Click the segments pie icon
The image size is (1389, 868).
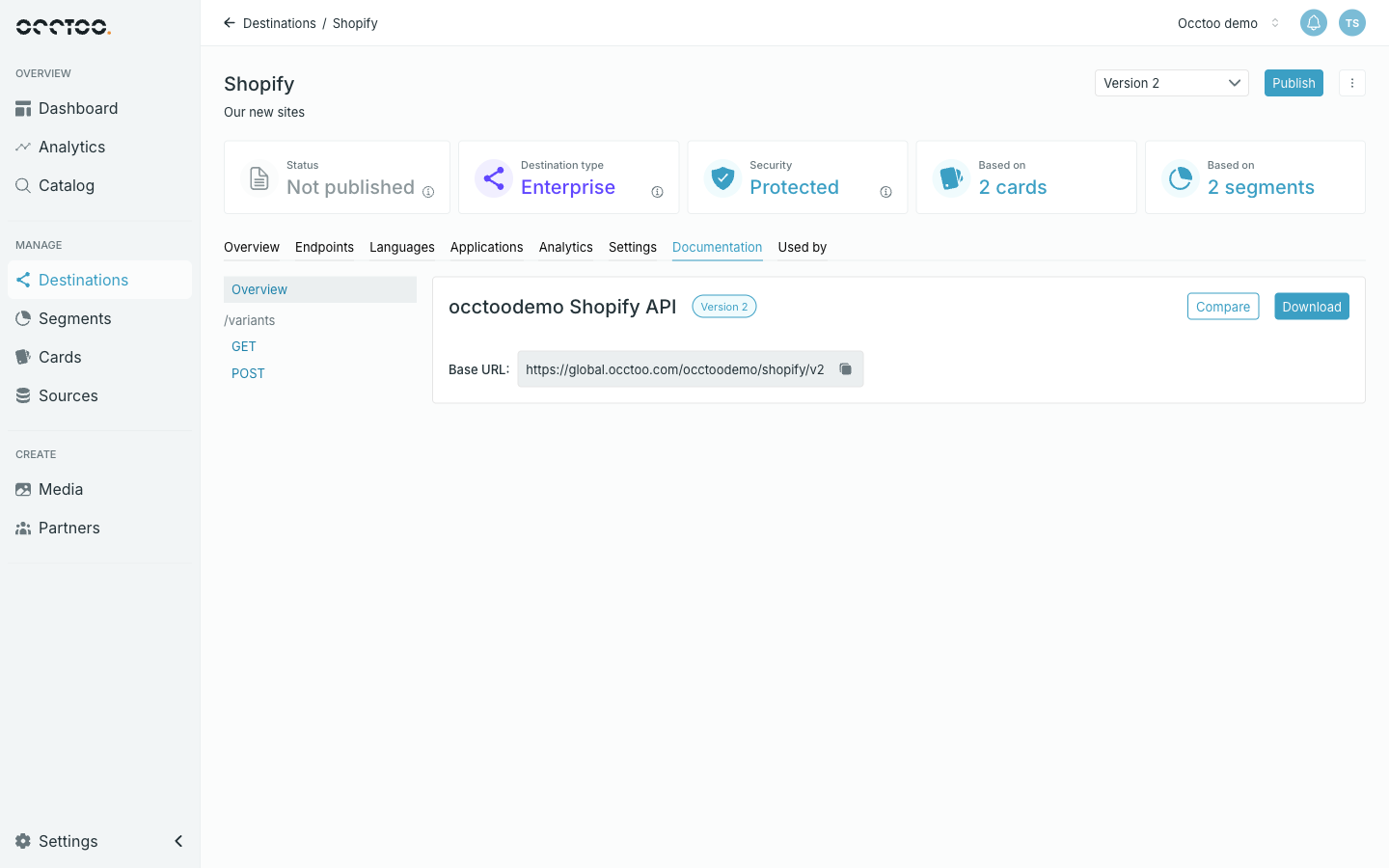click(1180, 178)
